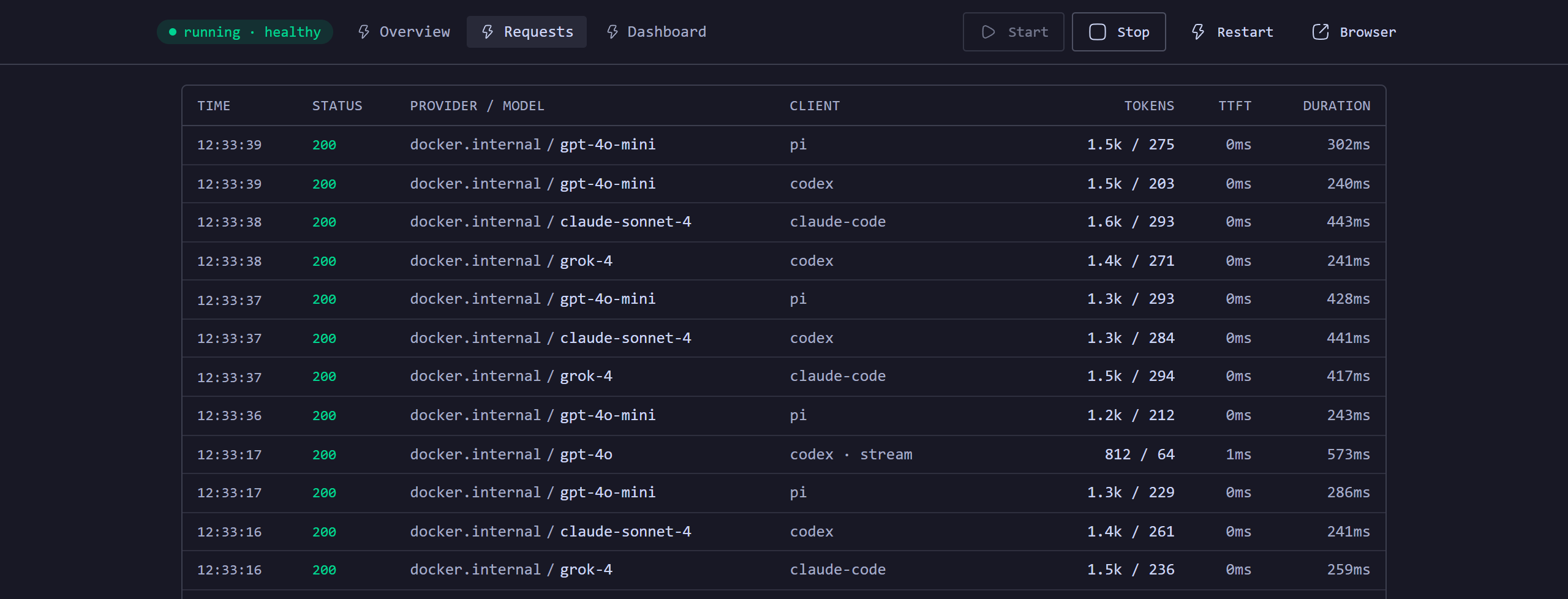
Task: Click the CLIENT column header
Action: [814, 106]
